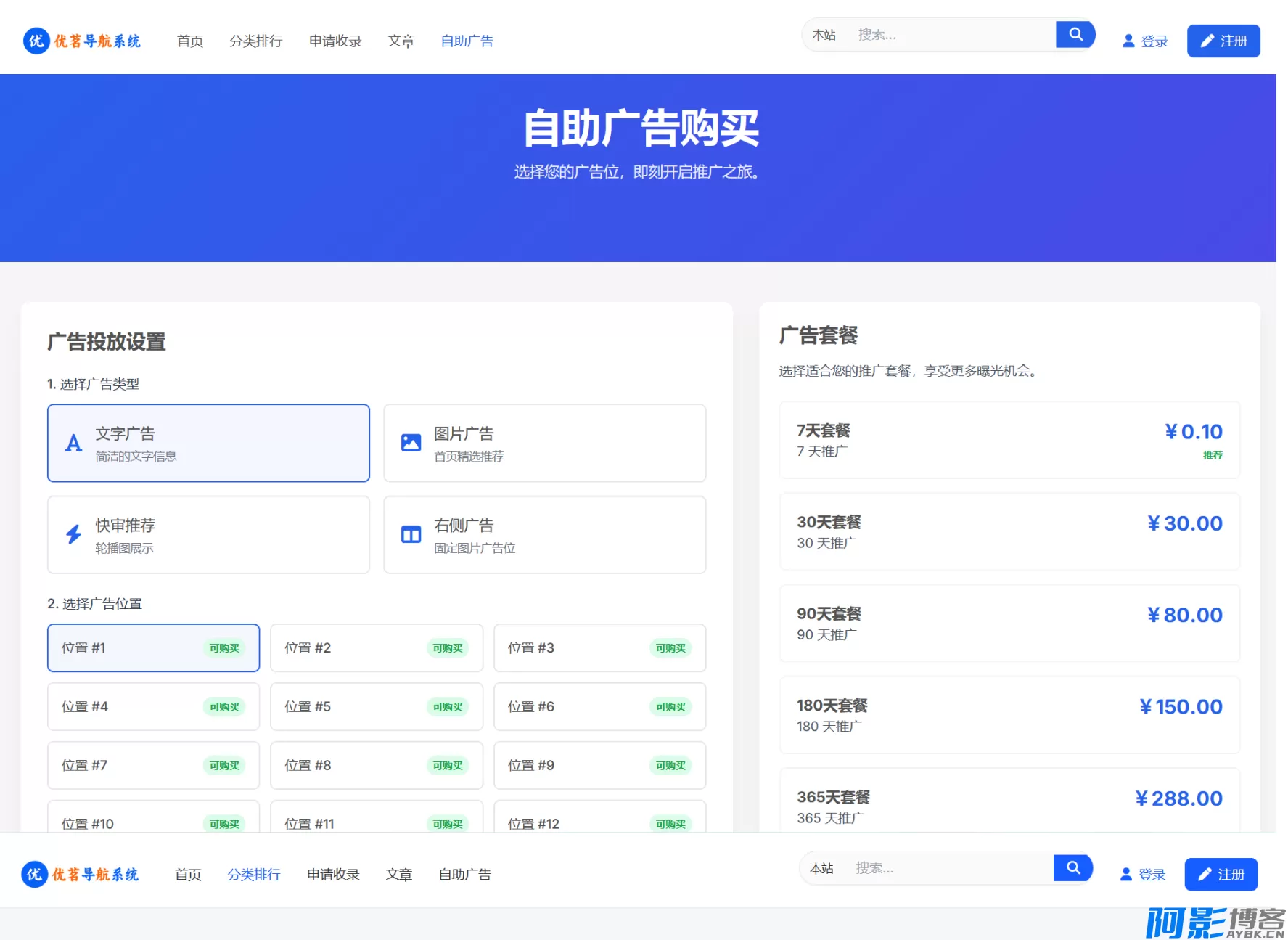This screenshot has height=940, width=1288.
Task: Click the image ad picture icon
Action: (x=411, y=443)
